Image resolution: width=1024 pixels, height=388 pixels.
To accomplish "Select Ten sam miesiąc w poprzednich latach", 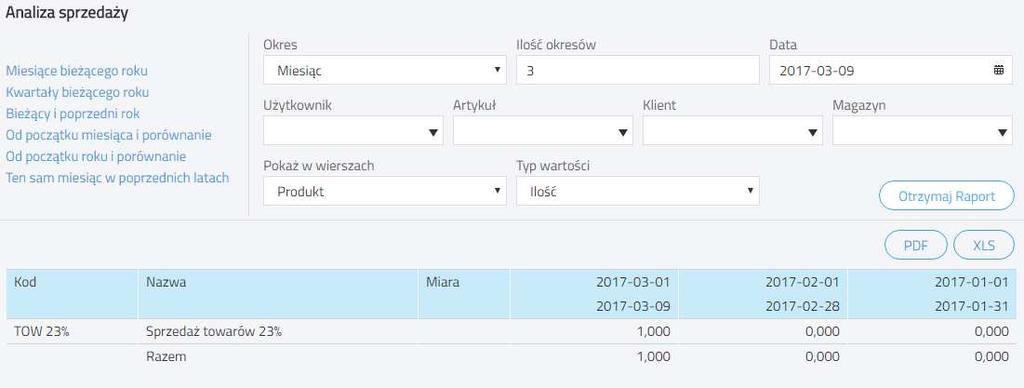I will click(x=118, y=178).
